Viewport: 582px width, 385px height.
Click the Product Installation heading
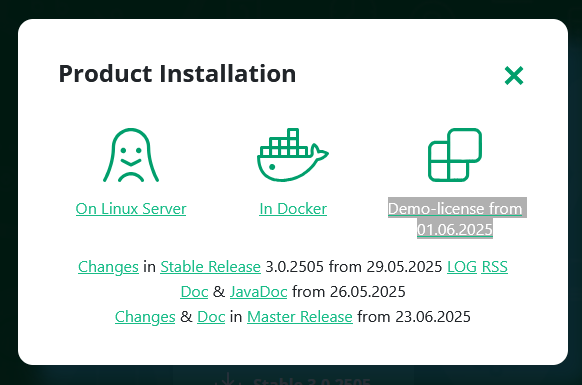(x=177, y=74)
